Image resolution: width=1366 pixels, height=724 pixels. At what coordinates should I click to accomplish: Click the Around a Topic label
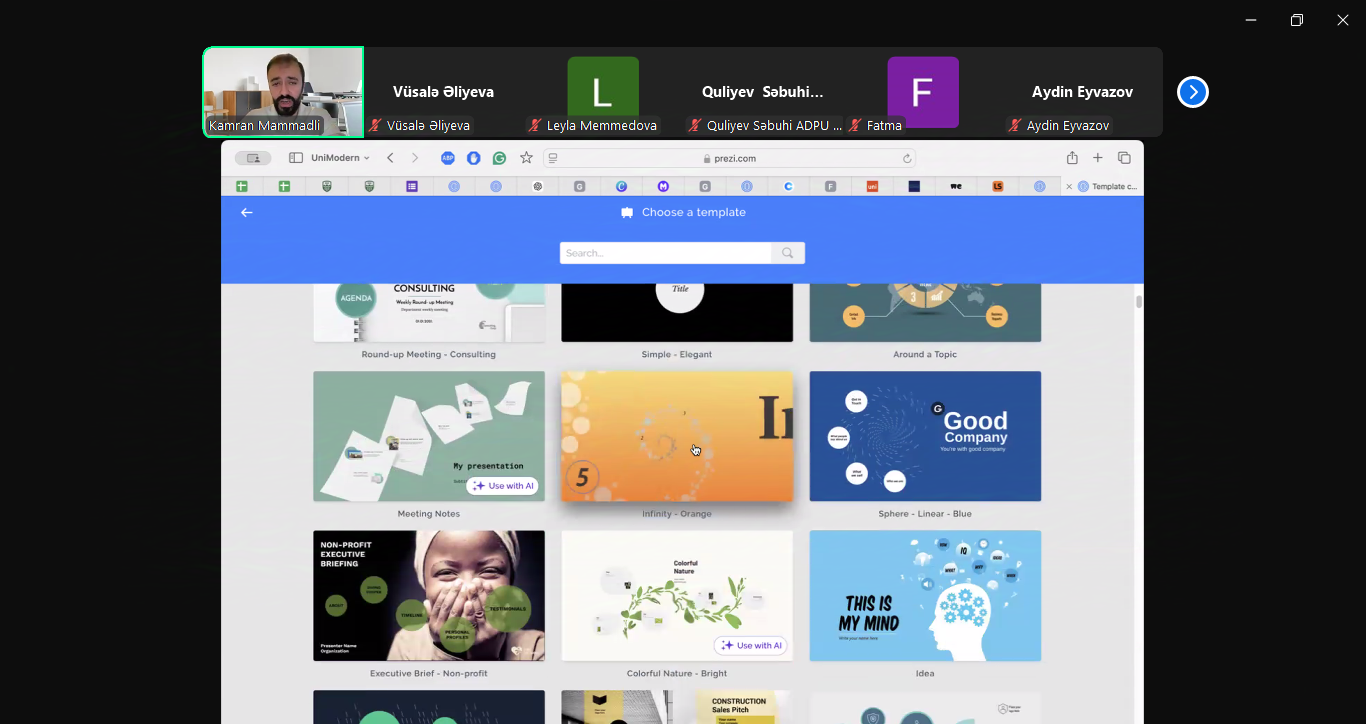point(925,354)
